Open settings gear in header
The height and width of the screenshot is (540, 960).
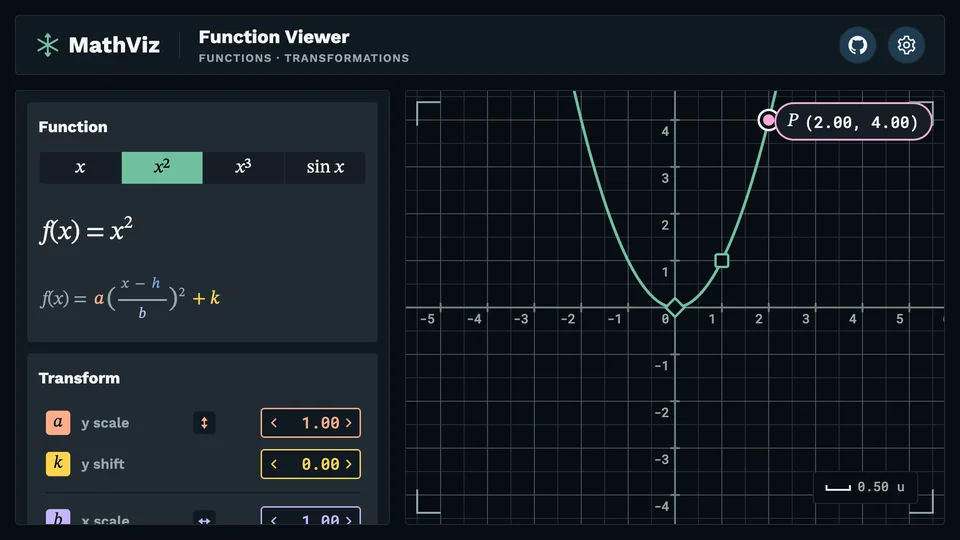pos(906,45)
